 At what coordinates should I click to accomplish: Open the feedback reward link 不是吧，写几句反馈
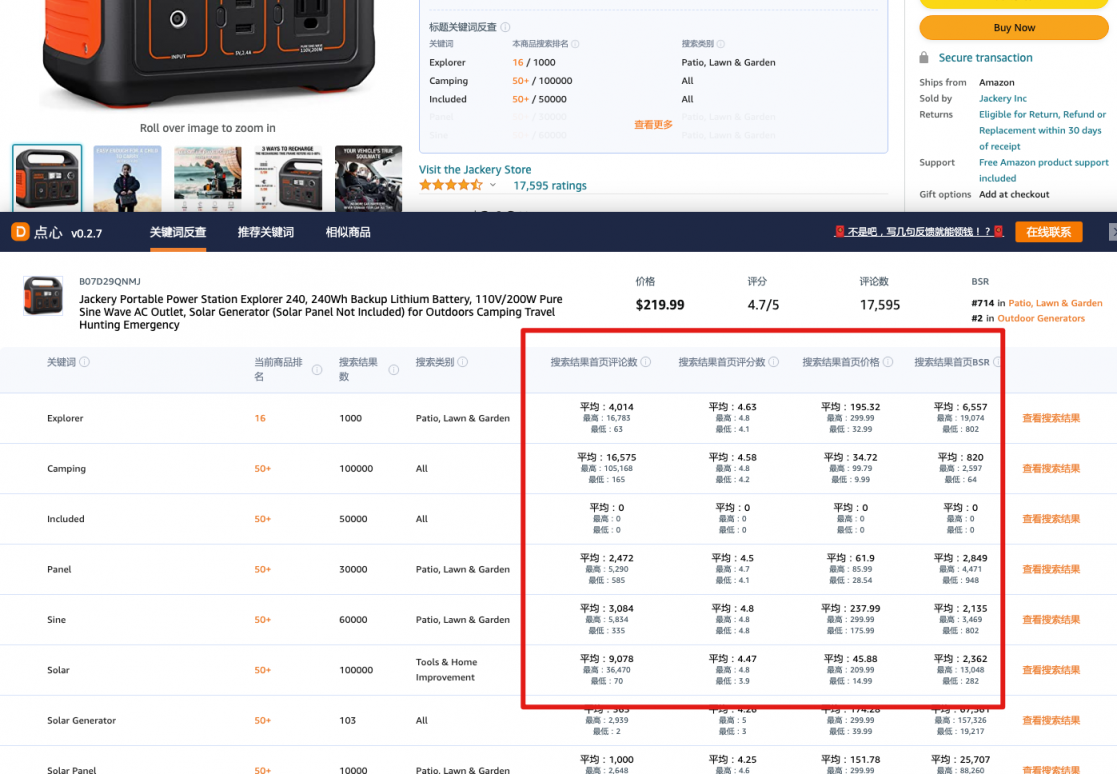click(x=919, y=232)
